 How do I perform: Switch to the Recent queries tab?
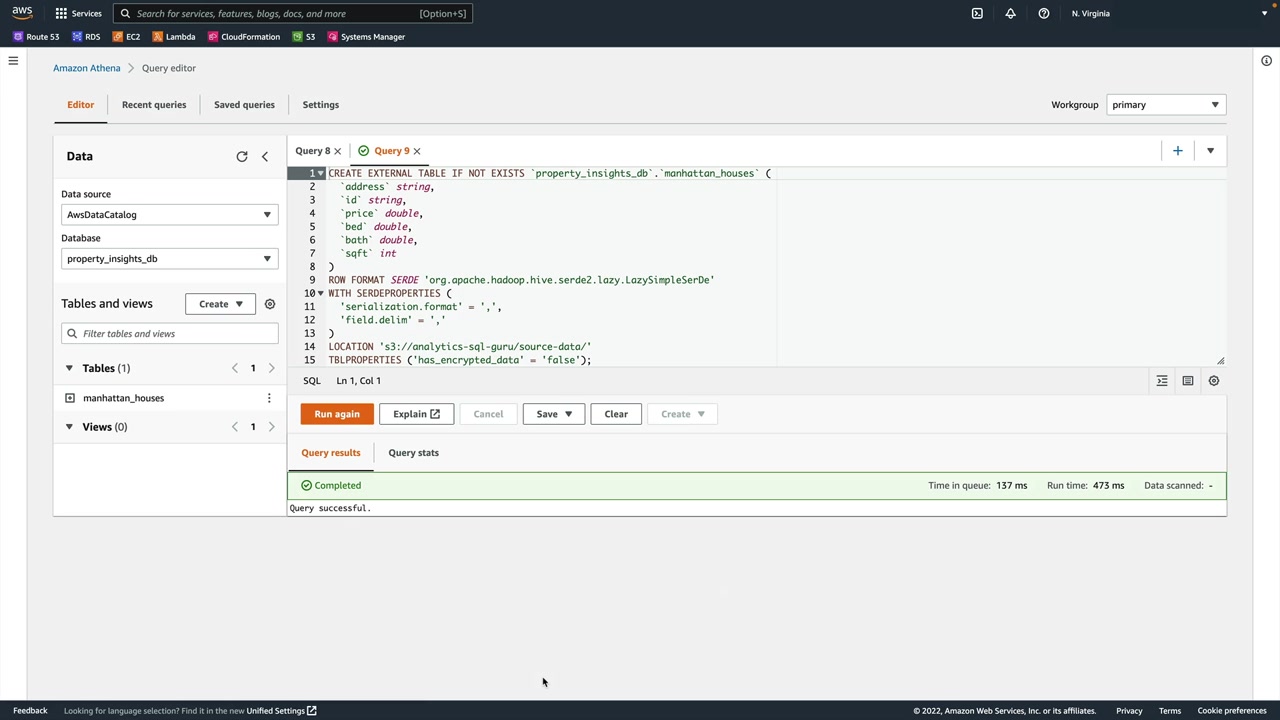(154, 105)
